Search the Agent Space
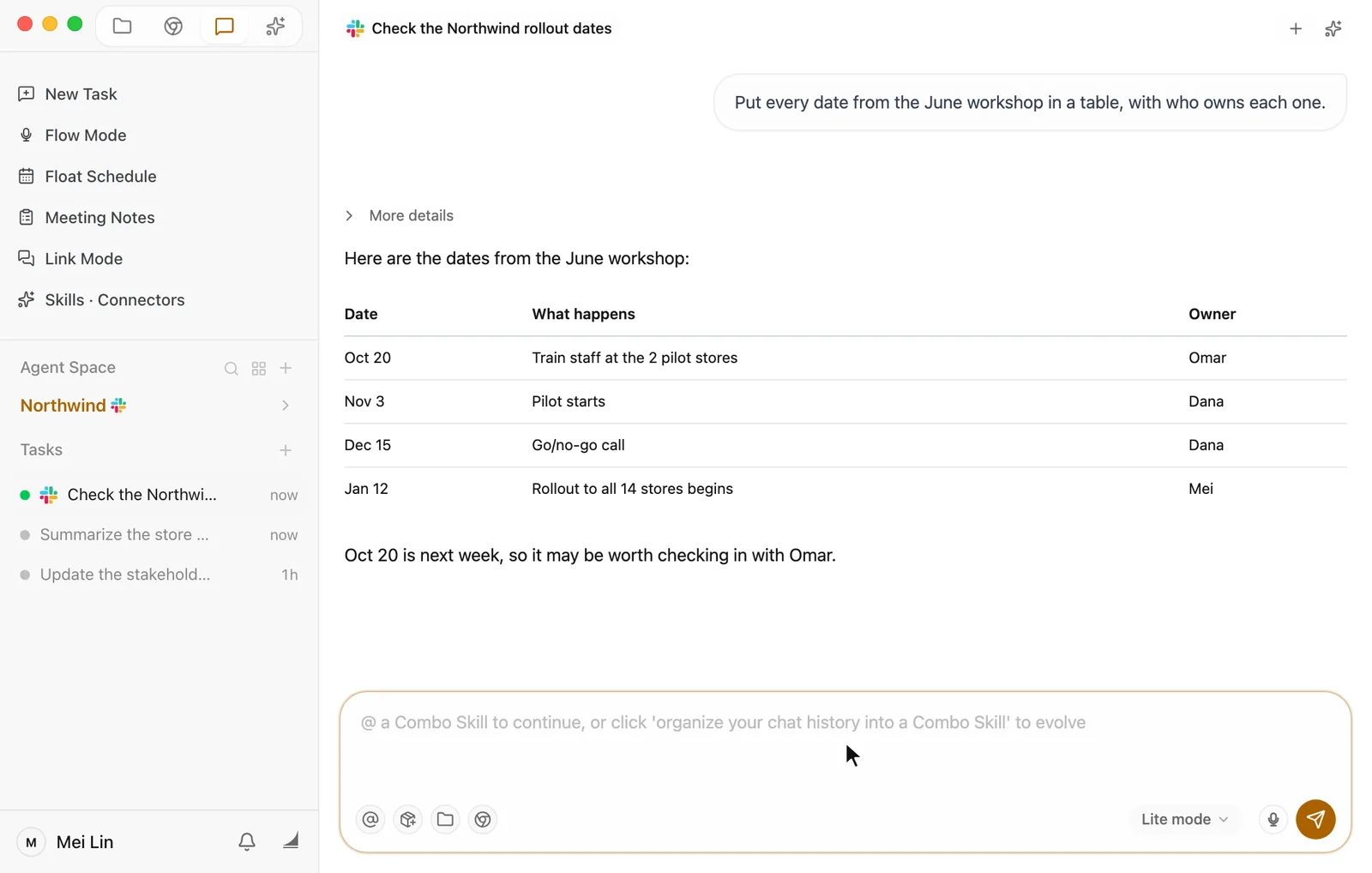The image size is (1372, 873). tap(232, 368)
